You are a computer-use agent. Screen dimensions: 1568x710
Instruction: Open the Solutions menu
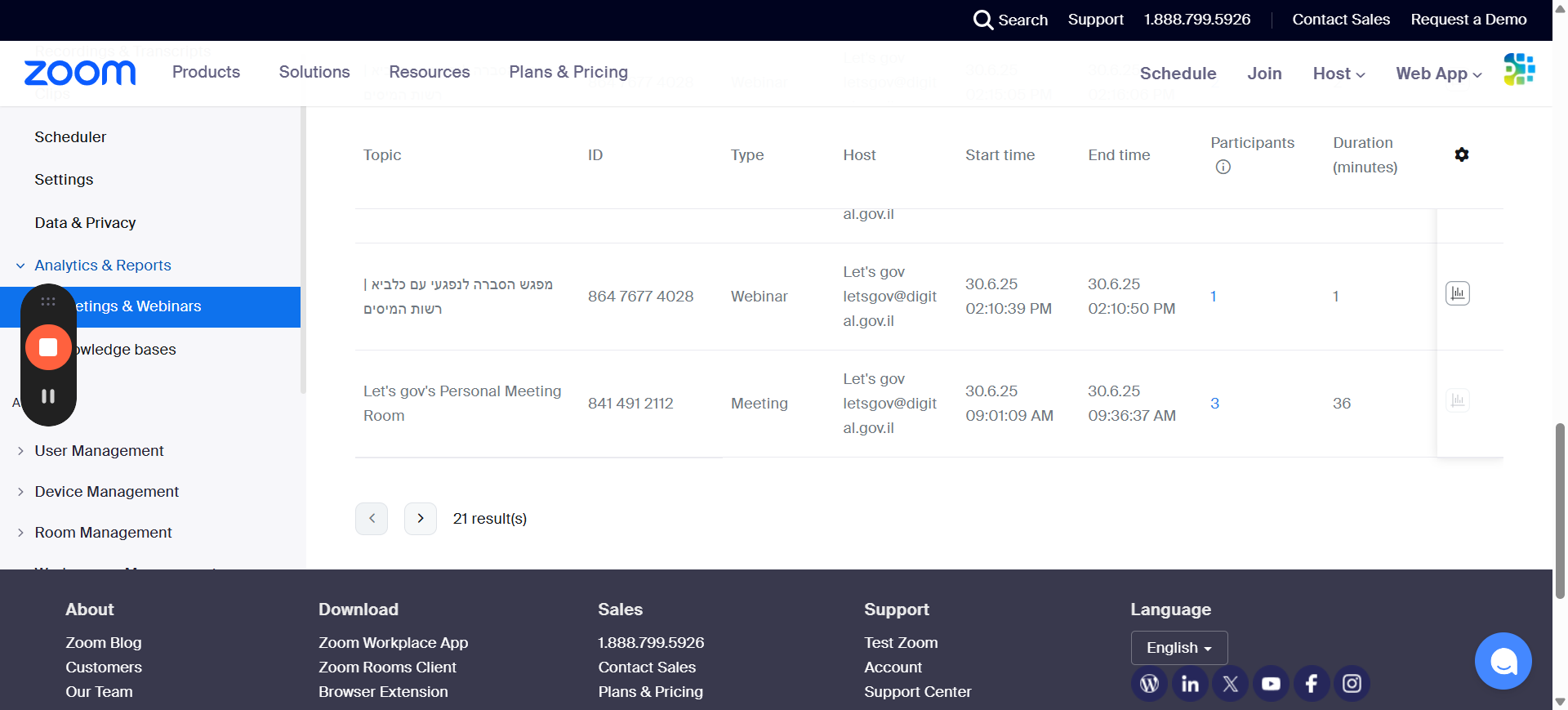(314, 72)
